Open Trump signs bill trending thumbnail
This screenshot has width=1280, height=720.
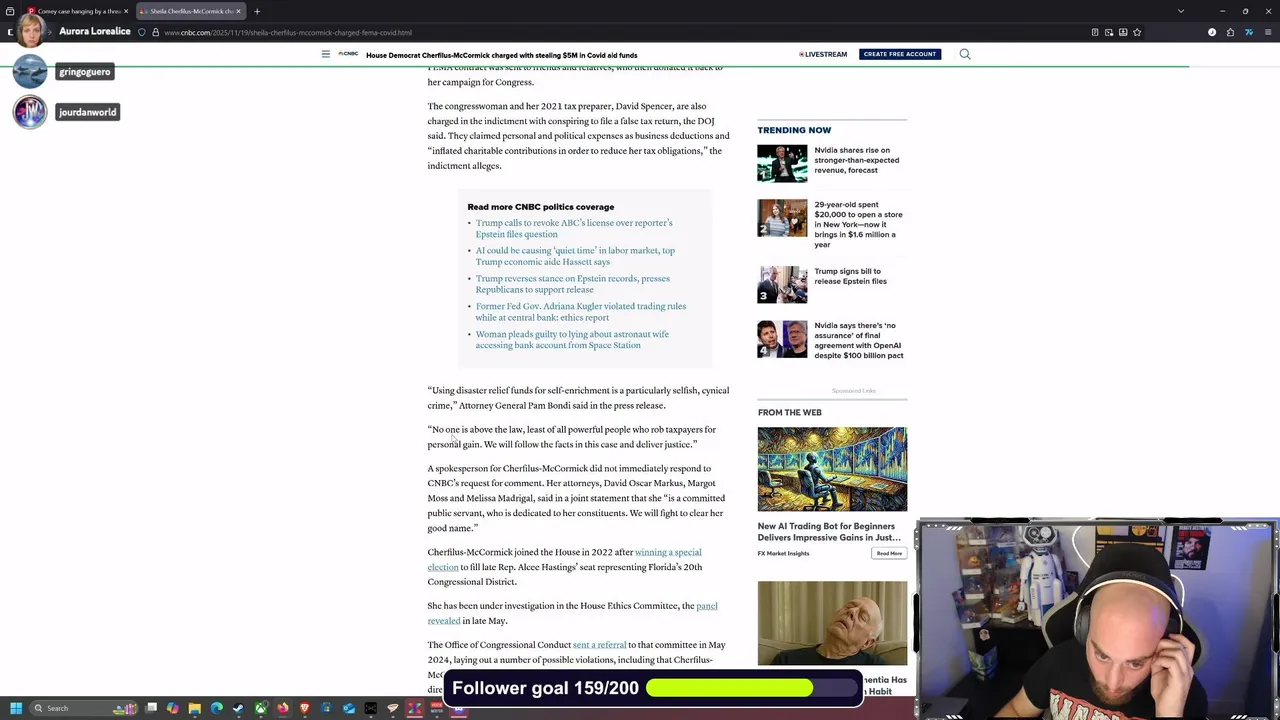click(782, 284)
